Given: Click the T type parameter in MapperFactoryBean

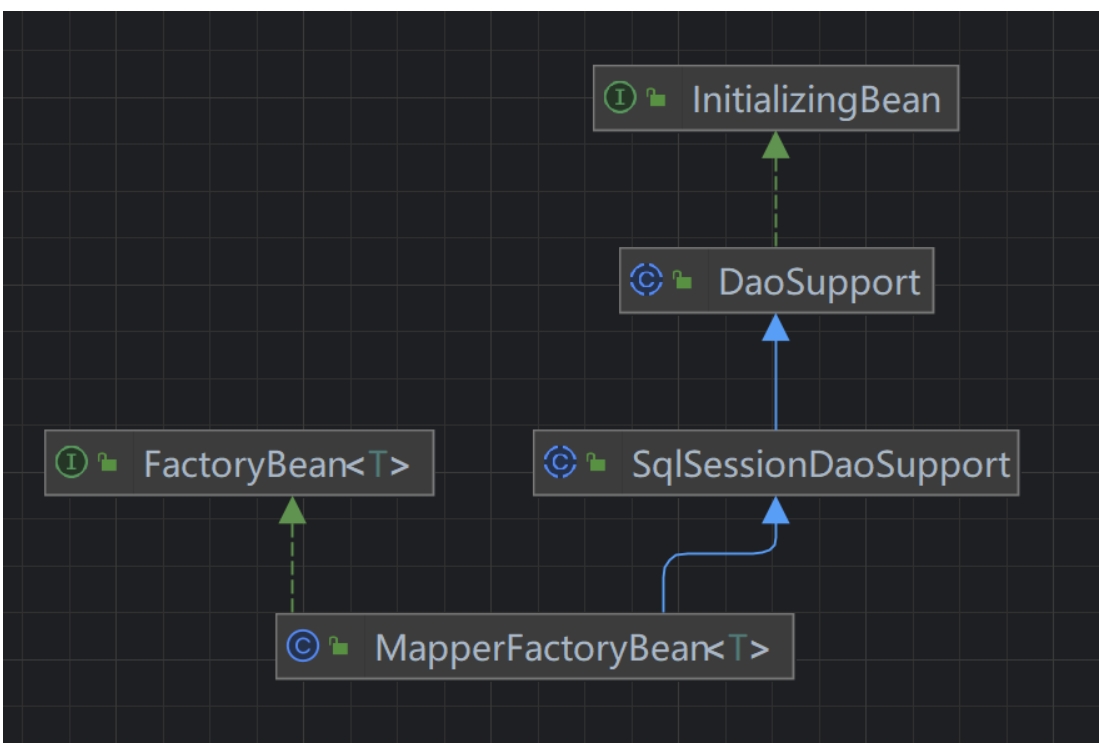Looking at the screenshot, I should pyautogui.click(x=735, y=648).
